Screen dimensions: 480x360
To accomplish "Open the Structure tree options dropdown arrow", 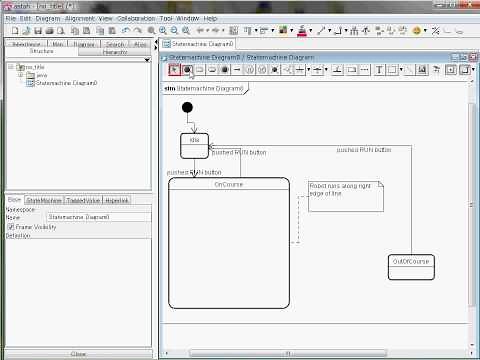I will [147, 60].
